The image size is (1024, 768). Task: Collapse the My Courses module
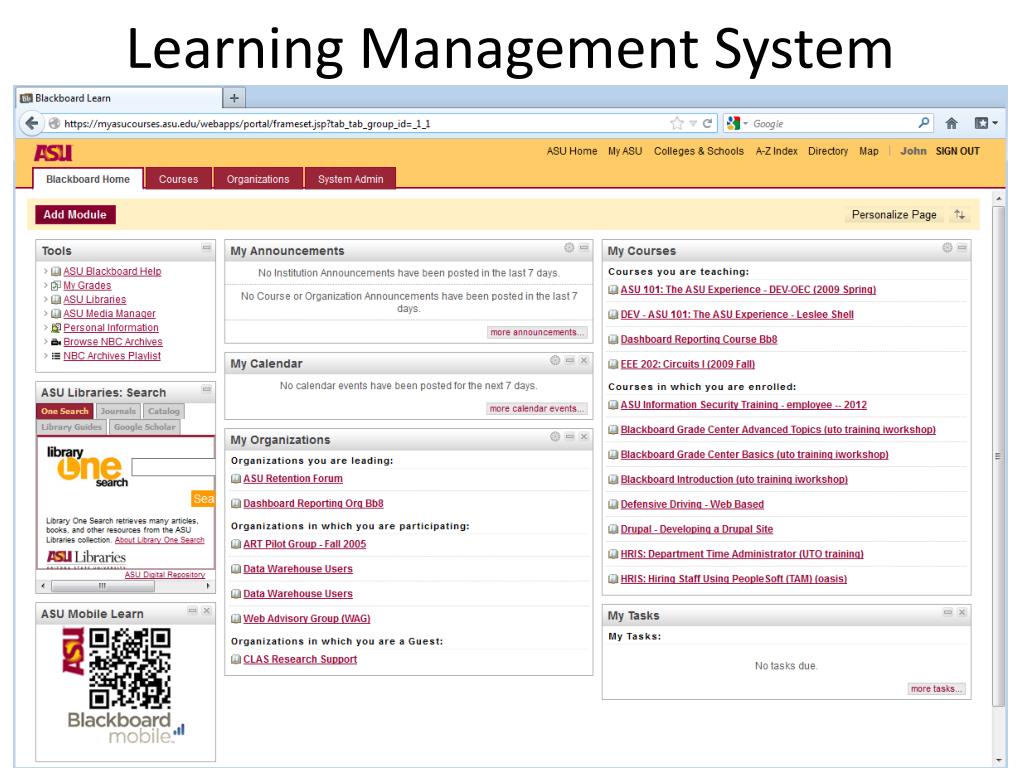962,248
